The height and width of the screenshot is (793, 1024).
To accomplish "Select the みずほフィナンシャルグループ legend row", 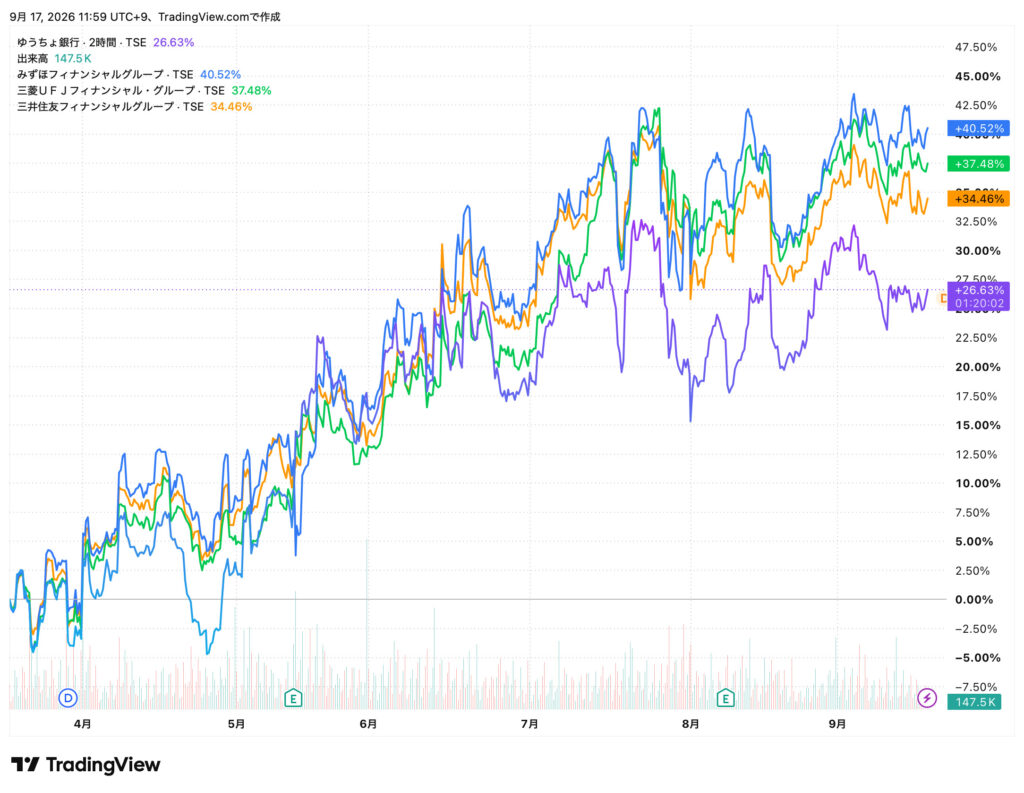I will point(129,74).
